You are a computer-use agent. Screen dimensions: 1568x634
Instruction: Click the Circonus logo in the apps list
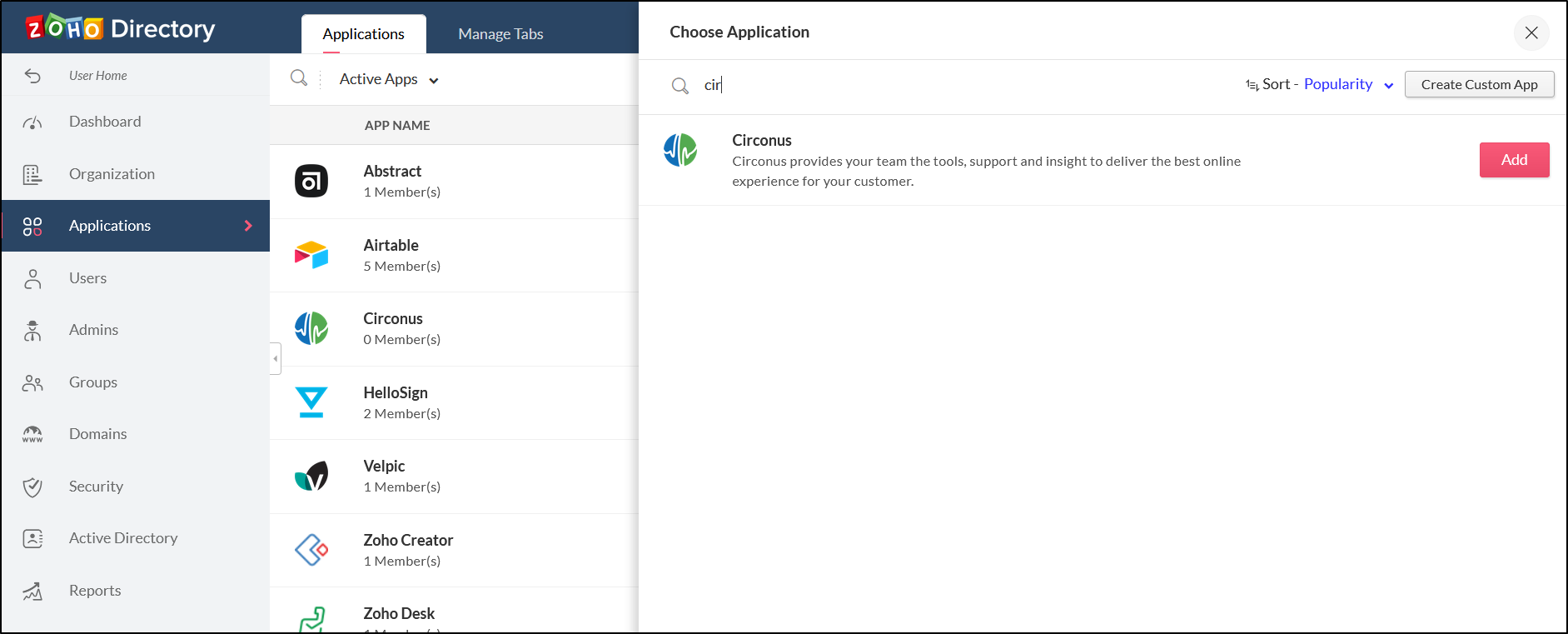[x=311, y=328]
